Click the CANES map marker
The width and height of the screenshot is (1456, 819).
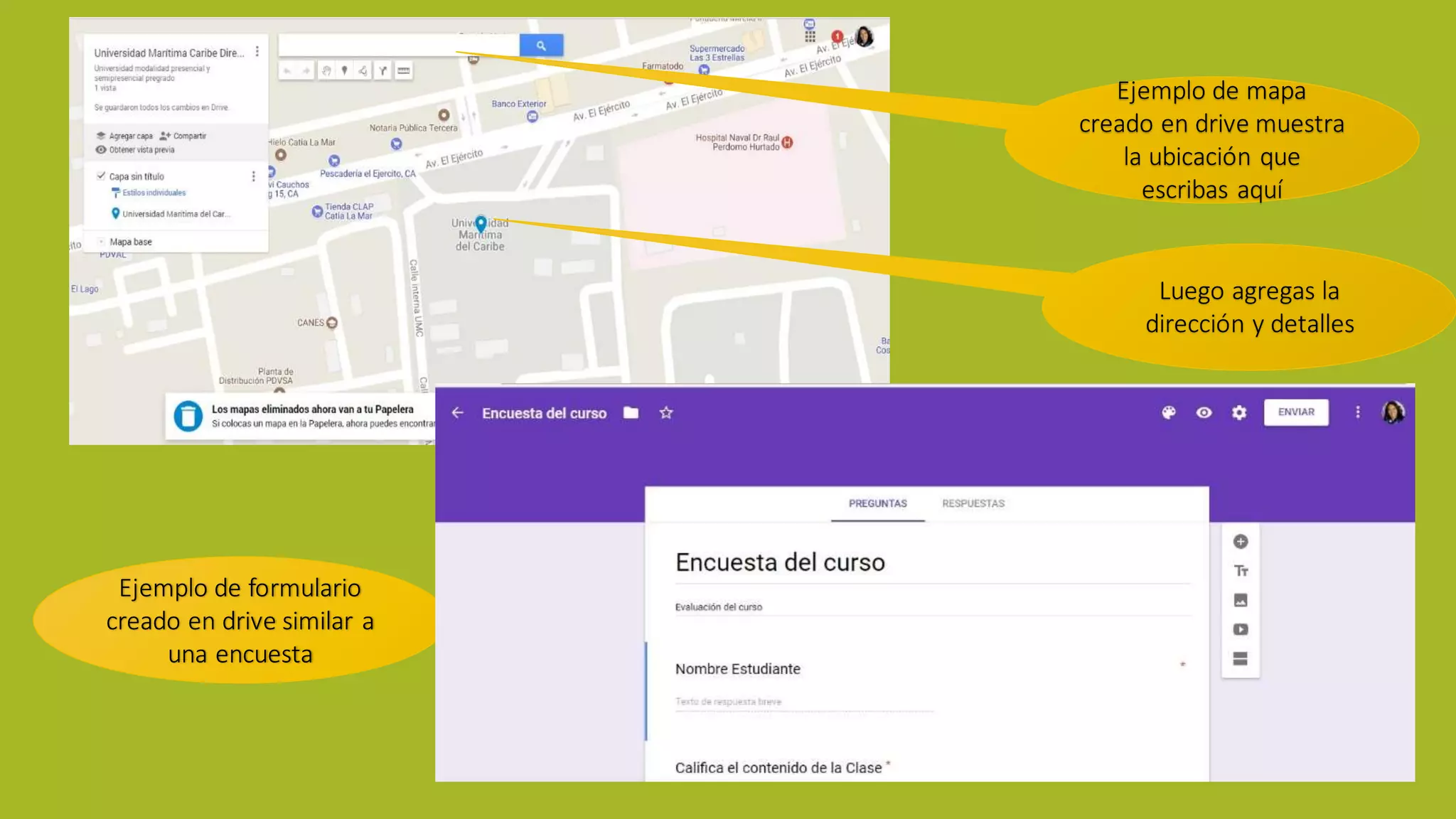tap(332, 323)
